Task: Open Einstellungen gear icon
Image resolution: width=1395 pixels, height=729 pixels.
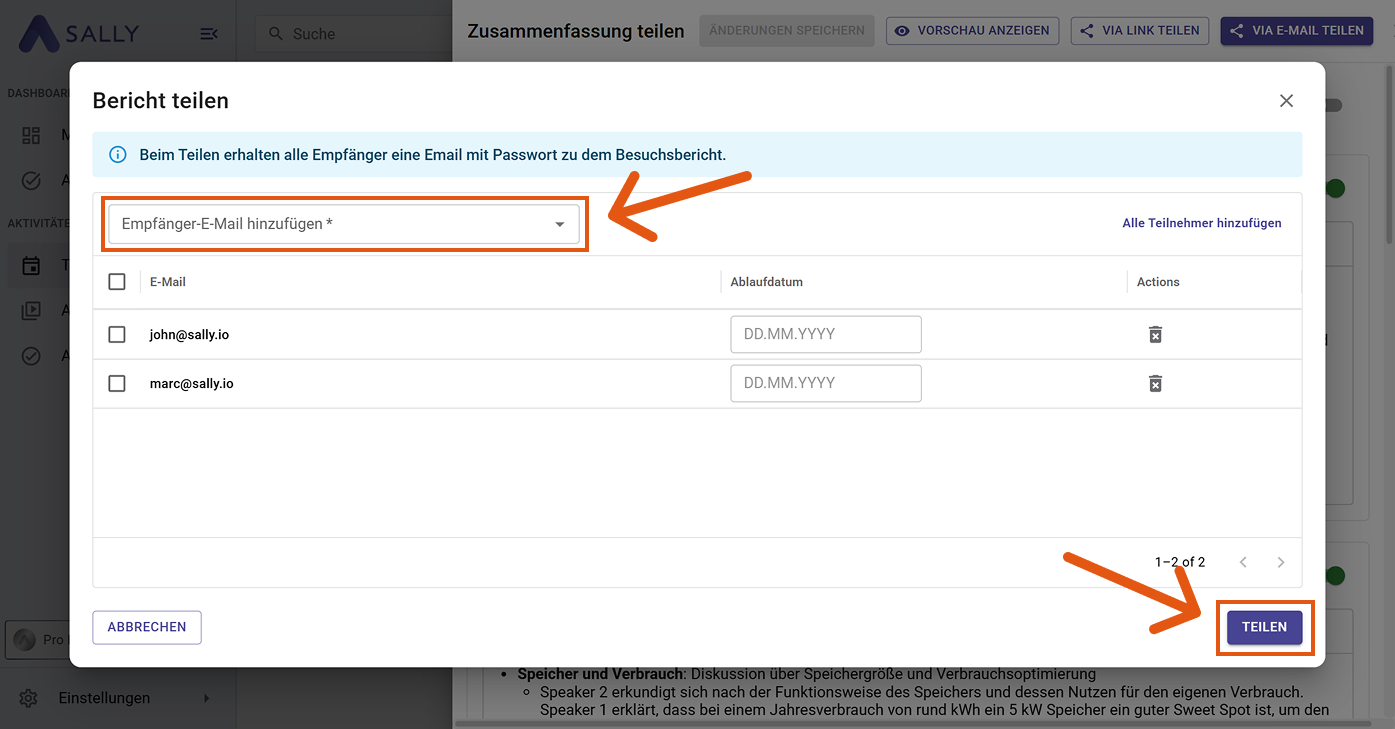Action: 29,698
